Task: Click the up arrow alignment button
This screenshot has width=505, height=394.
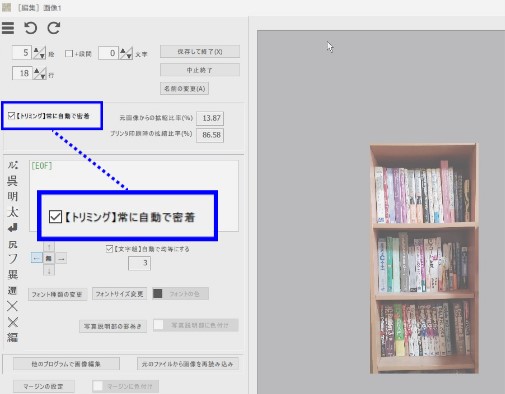Action: pyautogui.click(x=49, y=247)
